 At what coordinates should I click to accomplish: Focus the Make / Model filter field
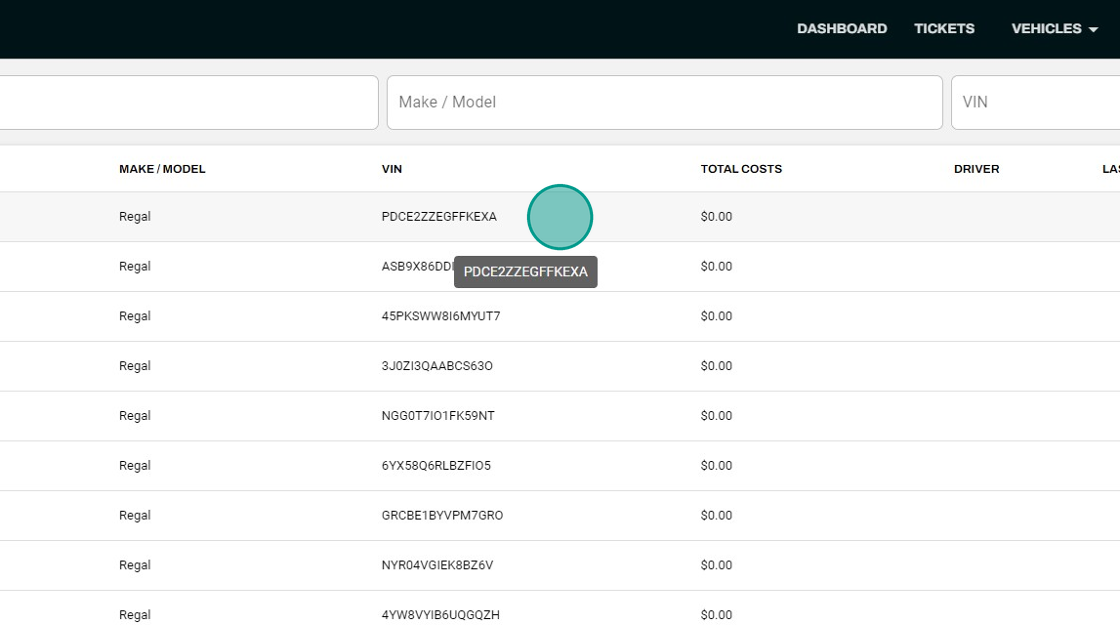pos(664,102)
